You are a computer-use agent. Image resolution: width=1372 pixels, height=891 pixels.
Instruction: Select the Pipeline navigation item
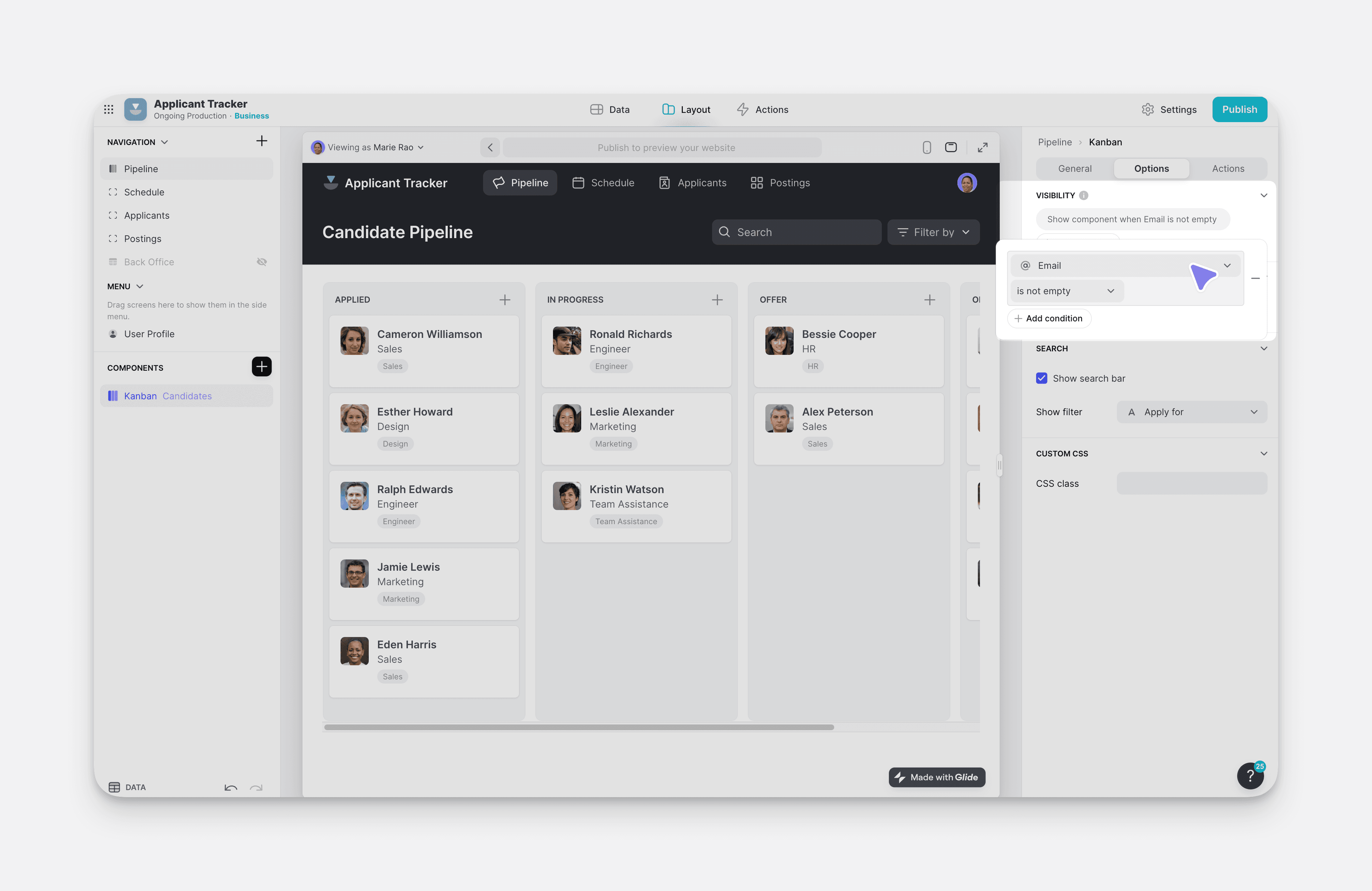click(x=187, y=169)
